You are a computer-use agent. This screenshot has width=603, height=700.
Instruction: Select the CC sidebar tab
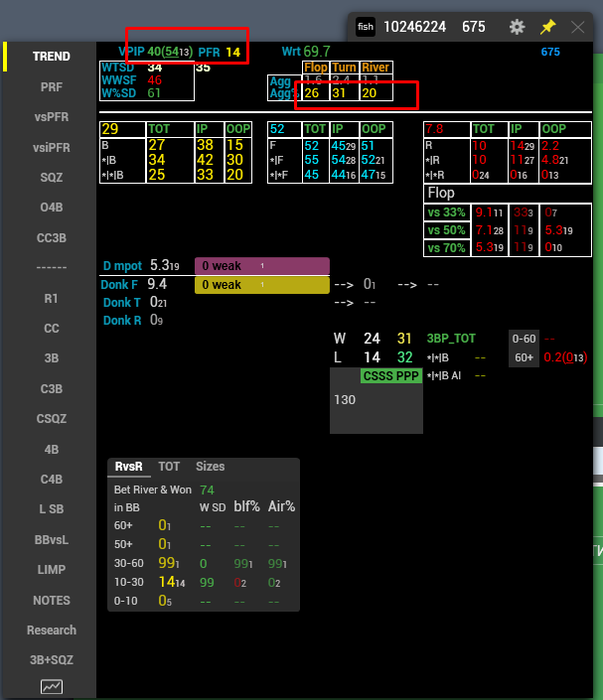(x=51, y=328)
